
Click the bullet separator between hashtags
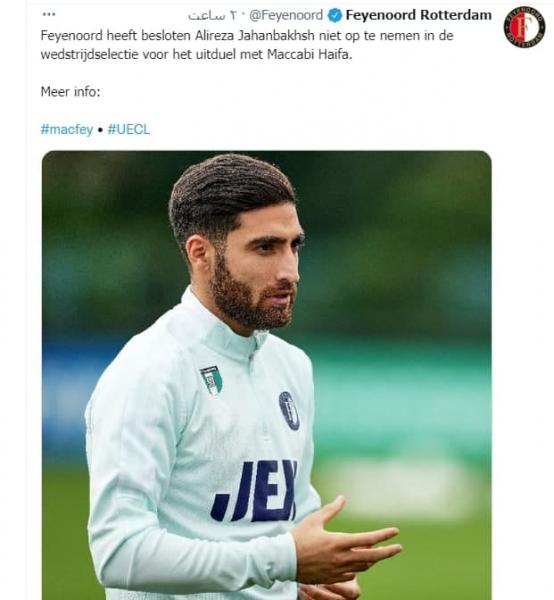coord(100,130)
